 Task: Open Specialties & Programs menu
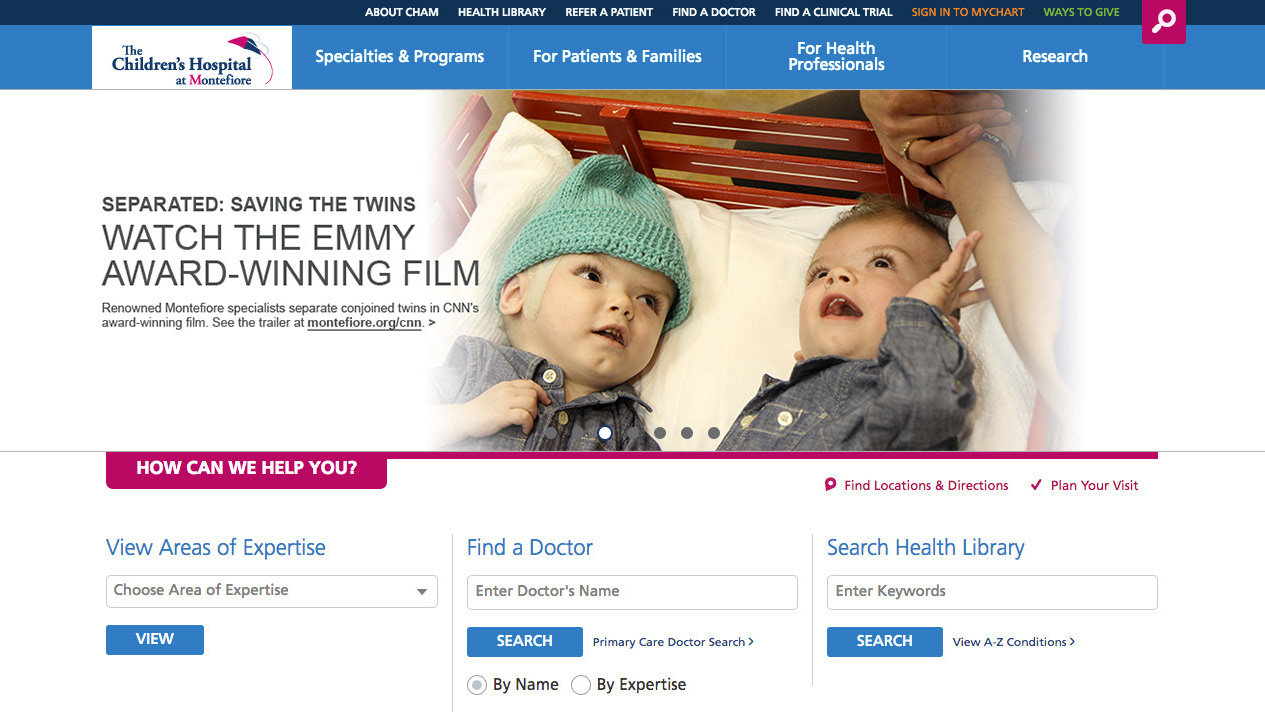click(x=400, y=57)
